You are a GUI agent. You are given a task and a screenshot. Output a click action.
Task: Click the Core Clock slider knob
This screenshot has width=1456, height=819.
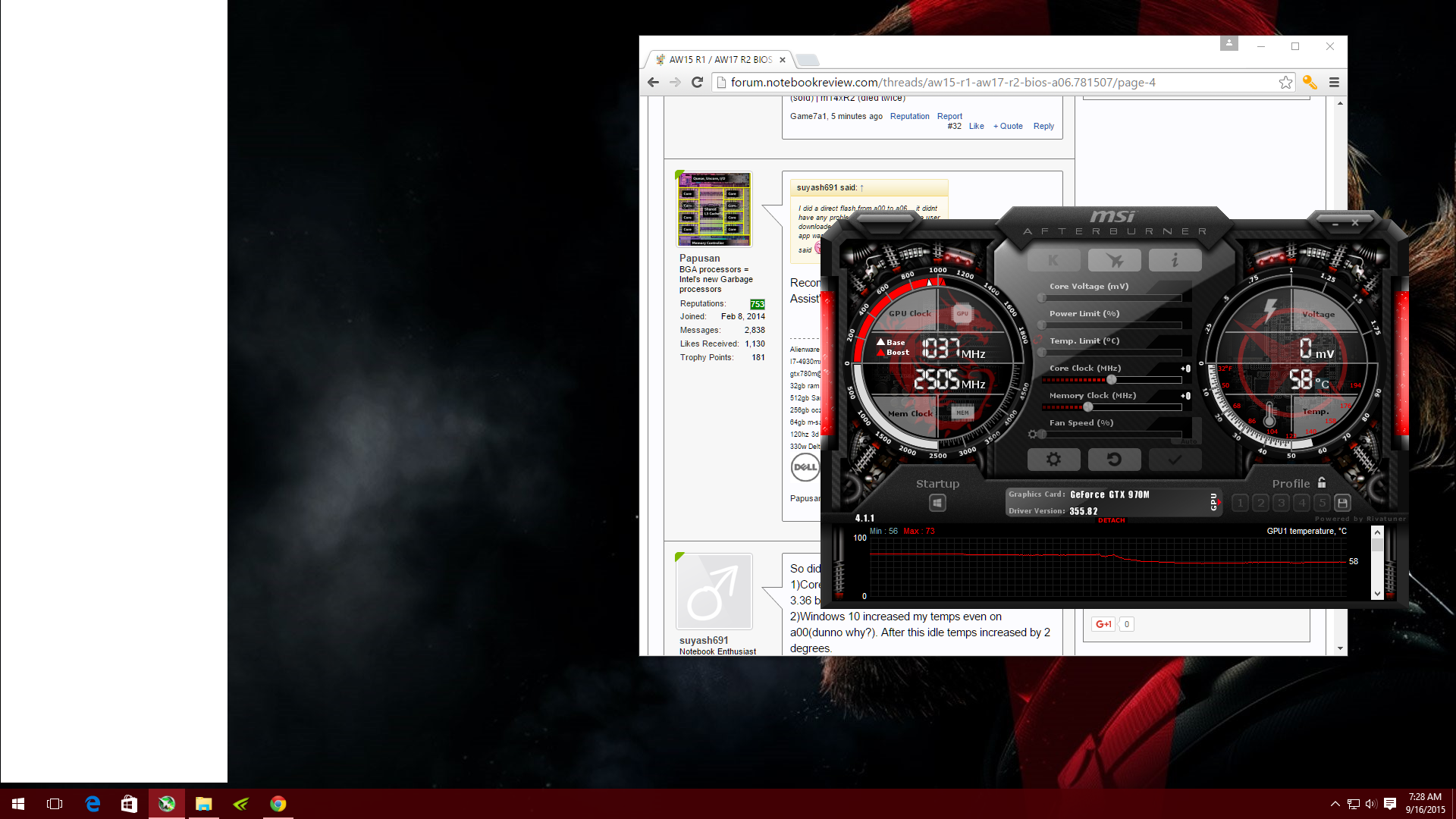1112,380
